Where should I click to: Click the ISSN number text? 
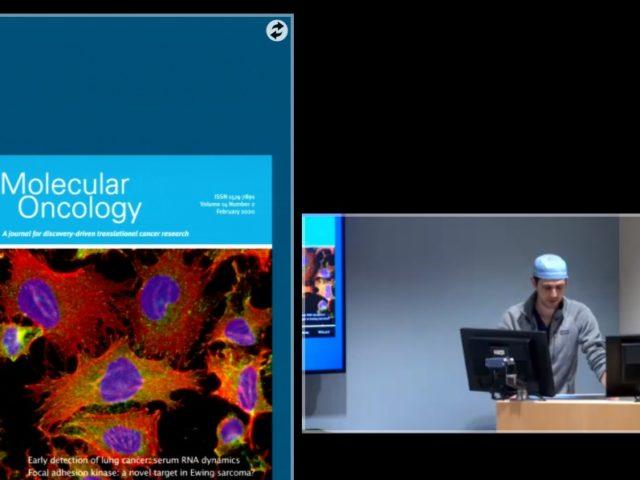pyautogui.click(x=234, y=197)
